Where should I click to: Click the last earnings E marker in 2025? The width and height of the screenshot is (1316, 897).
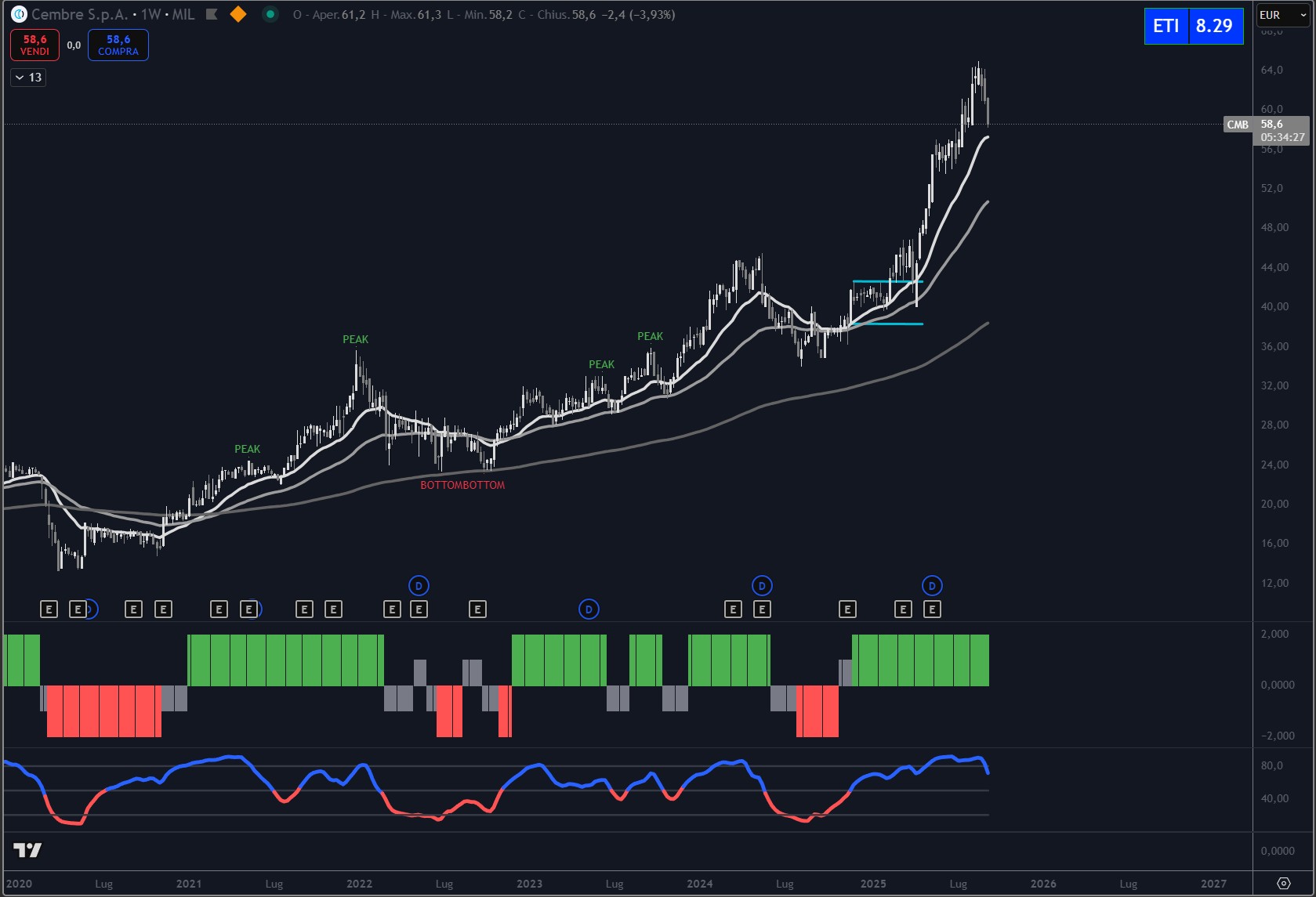click(932, 609)
